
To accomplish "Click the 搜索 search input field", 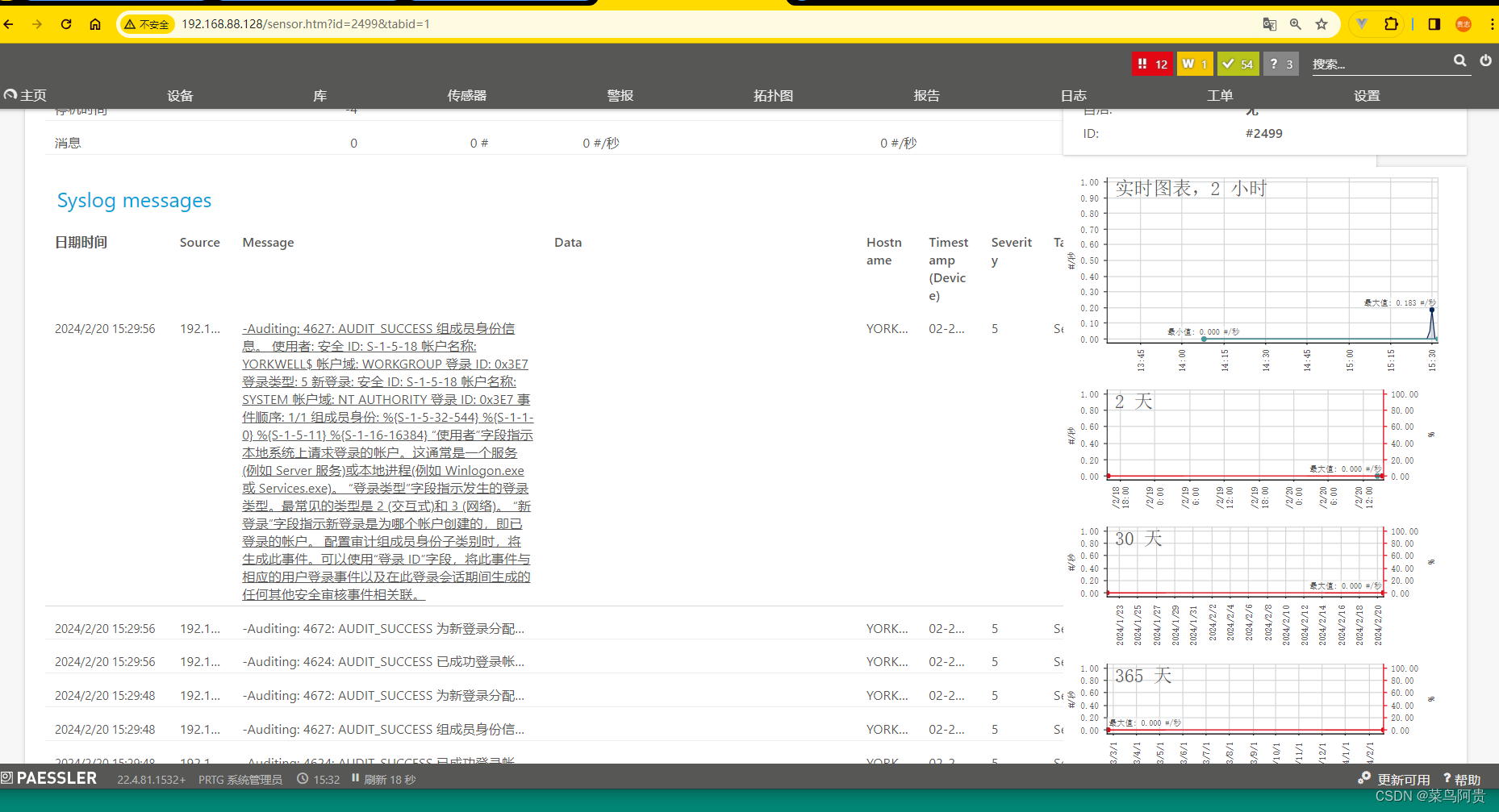I will (1380, 64).
